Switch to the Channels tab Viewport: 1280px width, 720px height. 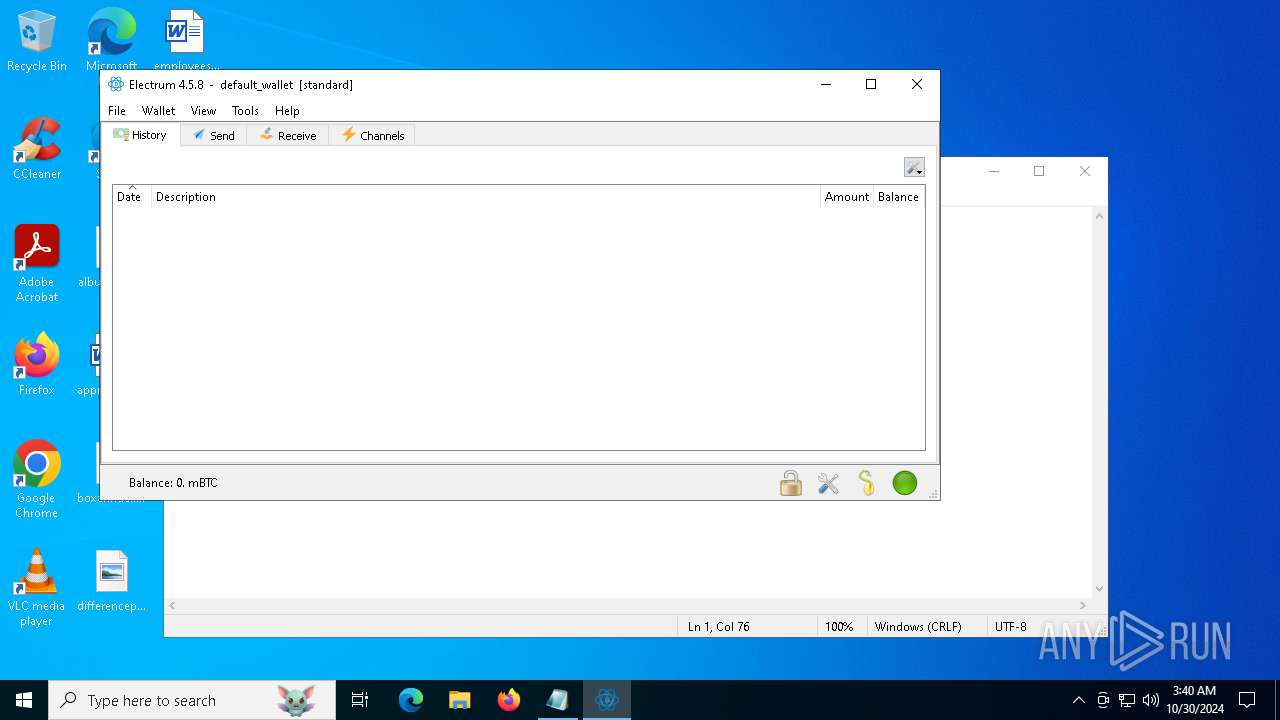point(372,135)
